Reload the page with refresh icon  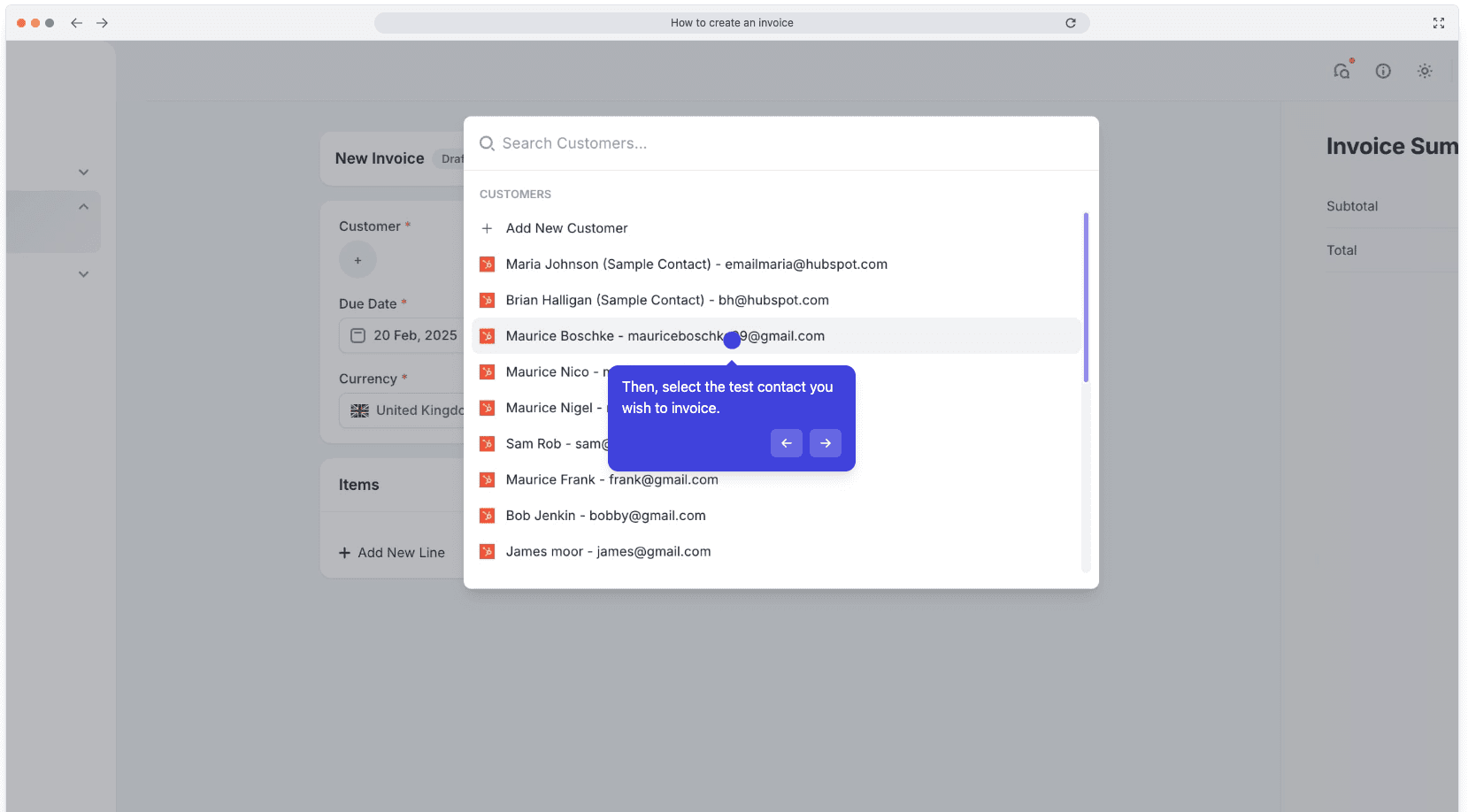pos(1071,23)
